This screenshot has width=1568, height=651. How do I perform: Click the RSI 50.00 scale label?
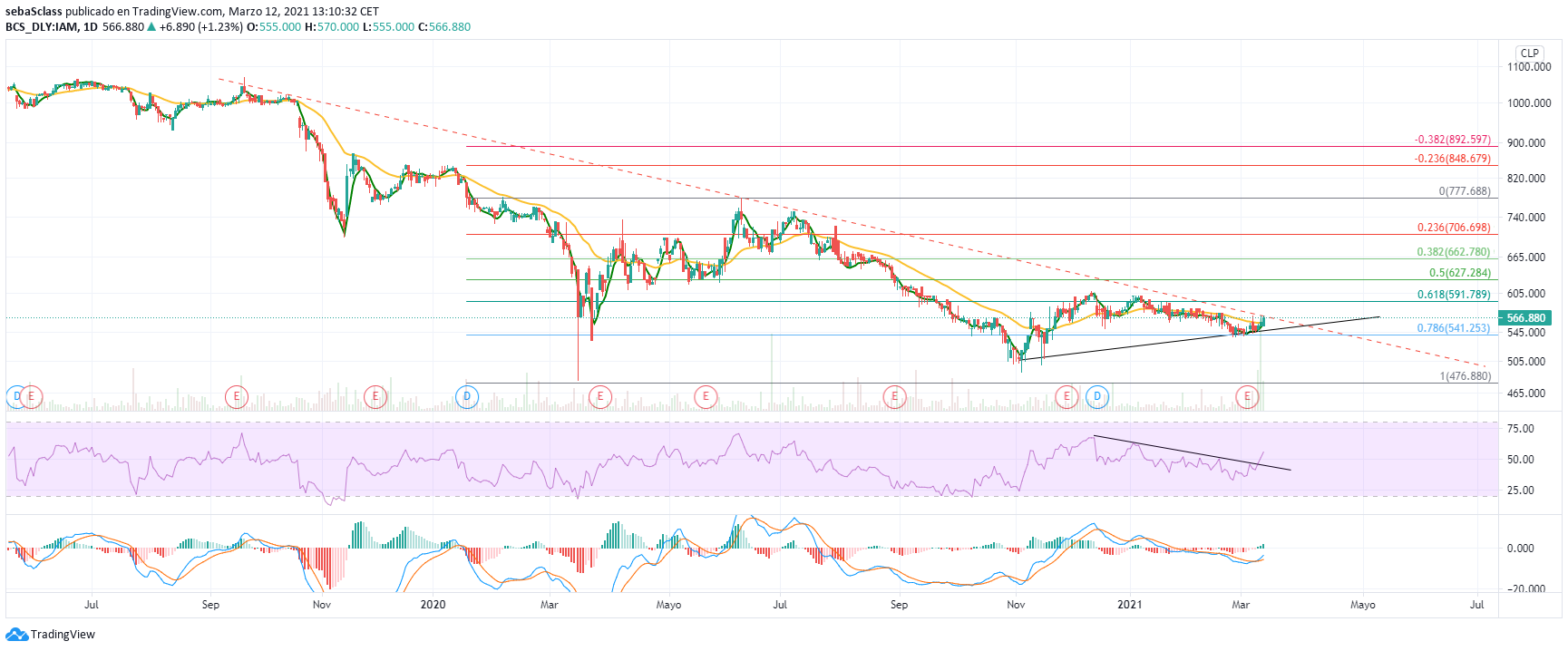pyautogui.click(x=1521, y=460)
